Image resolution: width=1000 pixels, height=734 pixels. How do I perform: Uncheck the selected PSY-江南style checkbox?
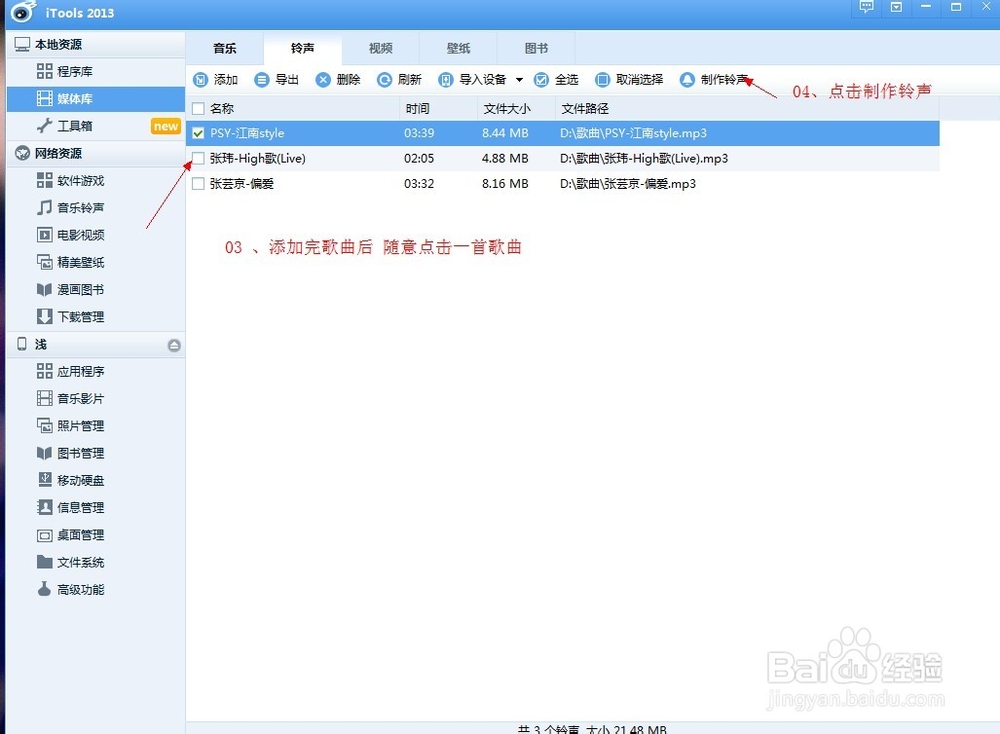pos(197,132)
